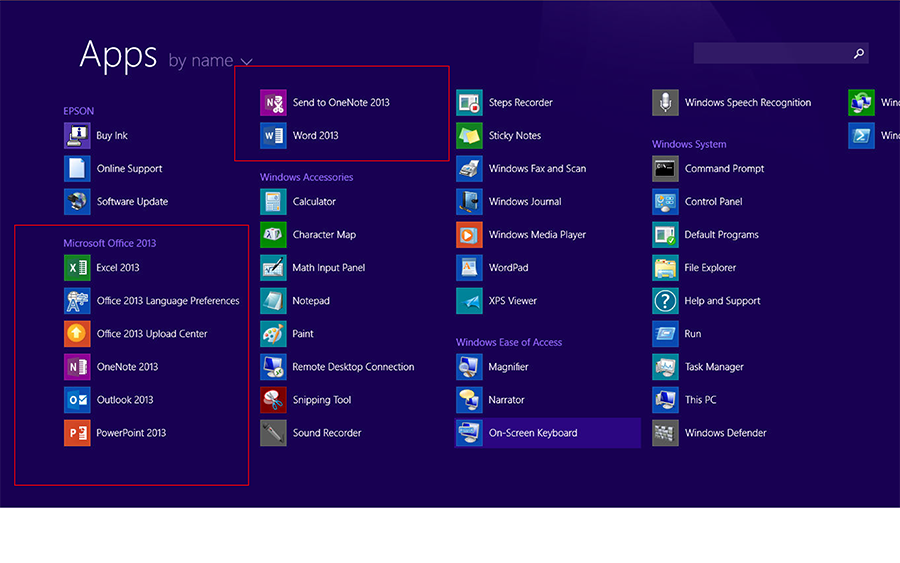Open the Remote Desktop Connection icon

273,367
